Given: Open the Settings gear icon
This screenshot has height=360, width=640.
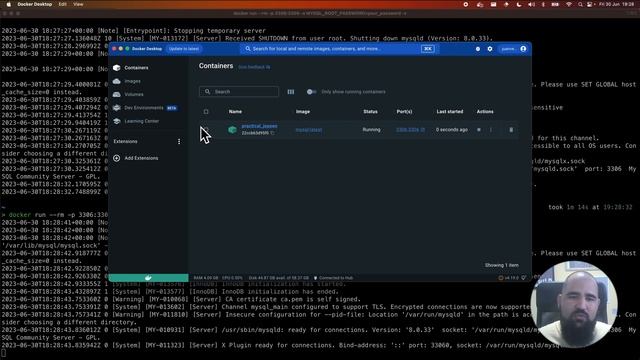Looking at the screenshot, I should click(490, 49).
